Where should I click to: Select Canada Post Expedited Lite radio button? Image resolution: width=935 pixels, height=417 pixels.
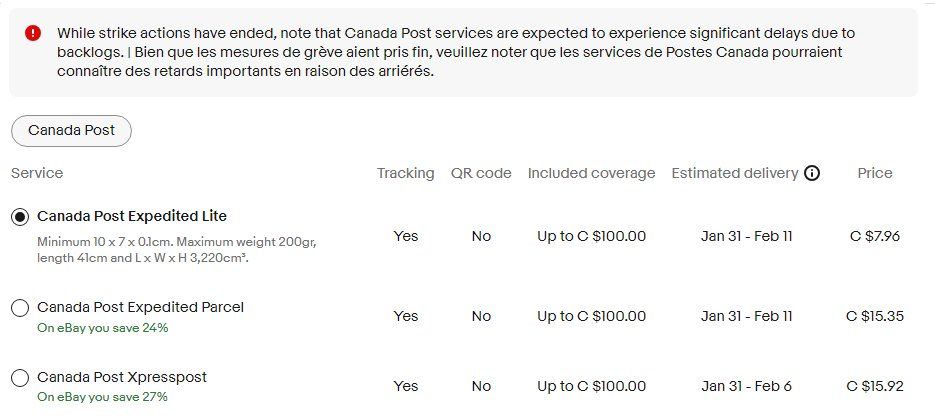point(20,217)
